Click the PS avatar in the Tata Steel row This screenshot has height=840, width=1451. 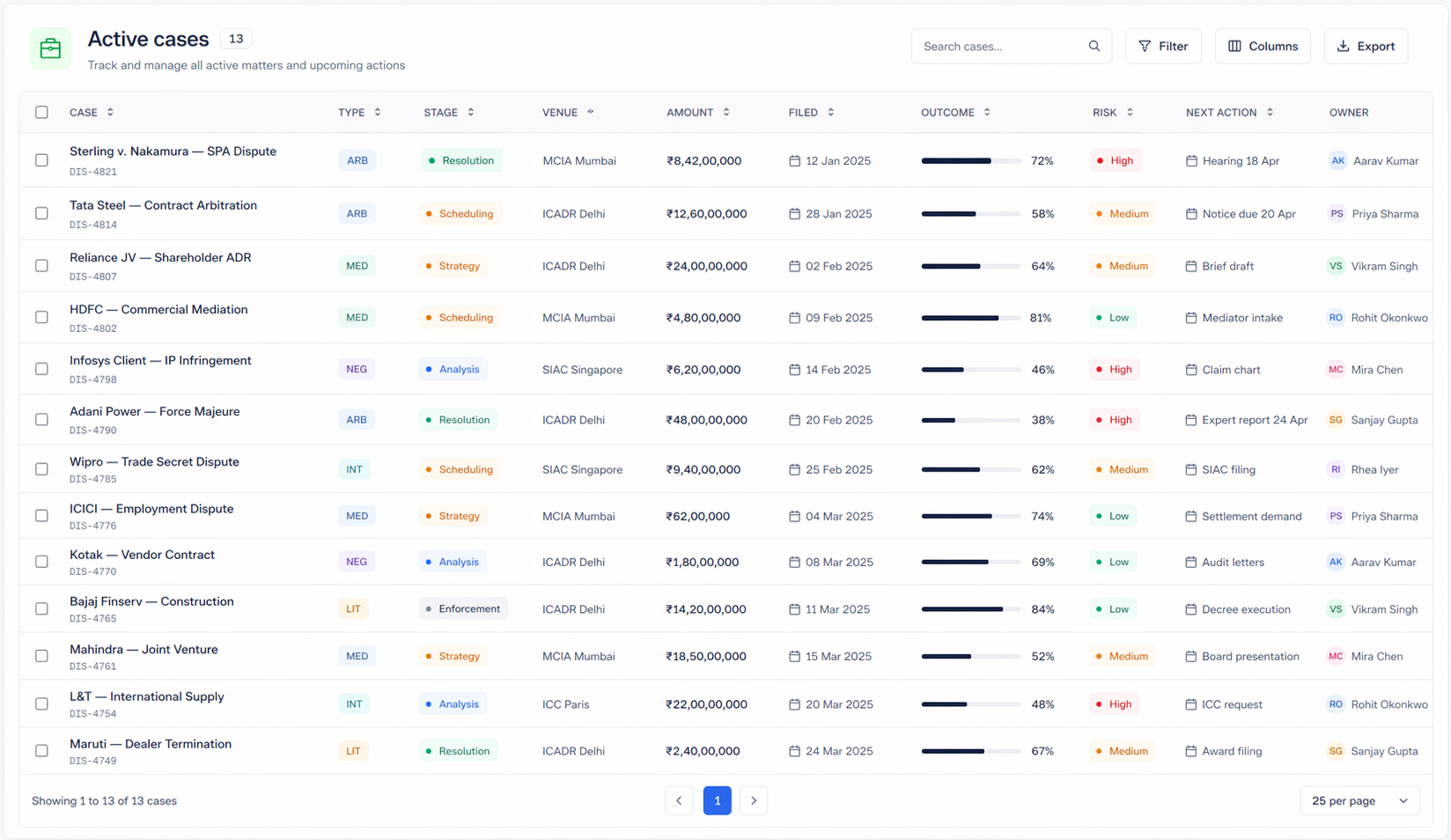tap(1337, 214)
